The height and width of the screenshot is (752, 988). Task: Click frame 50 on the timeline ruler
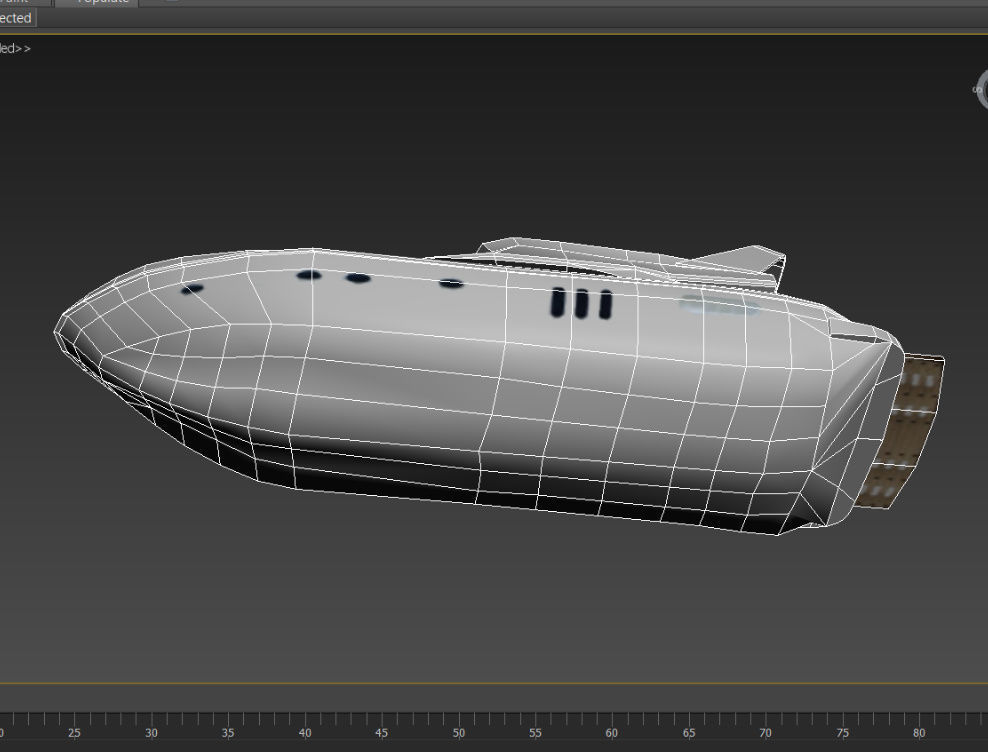tap(459, 732)
